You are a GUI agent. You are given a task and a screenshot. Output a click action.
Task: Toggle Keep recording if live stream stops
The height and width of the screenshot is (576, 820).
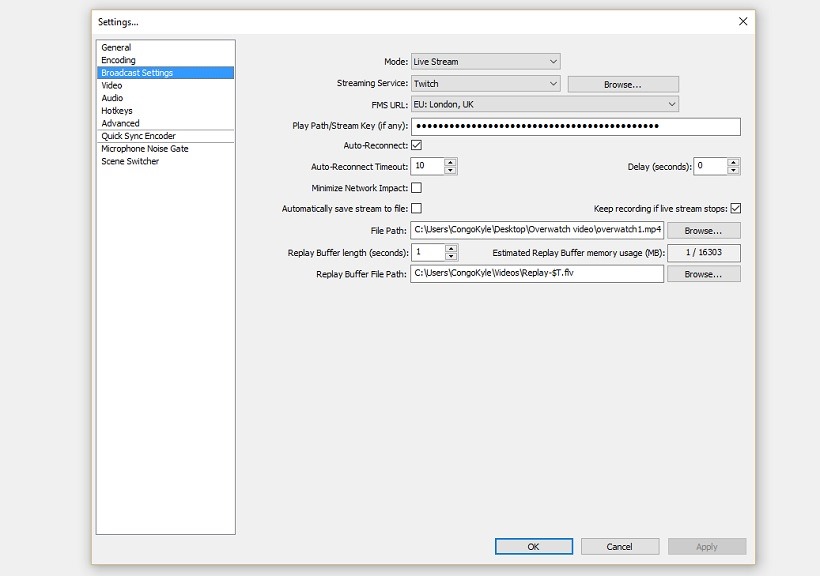[x=735, y=208]
